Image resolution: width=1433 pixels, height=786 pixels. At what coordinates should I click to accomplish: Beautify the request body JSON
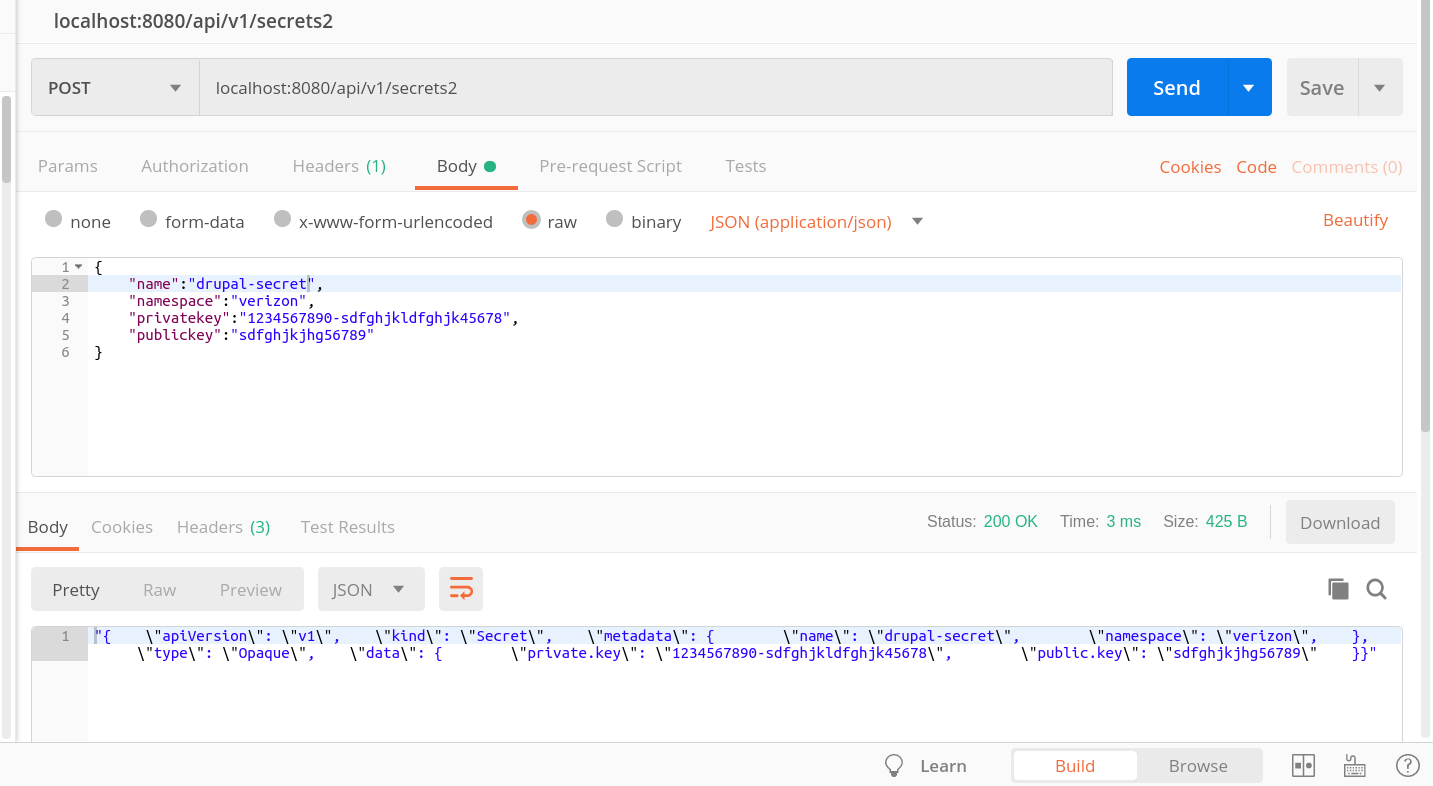pyautogui.click(x=1355, y=220)
